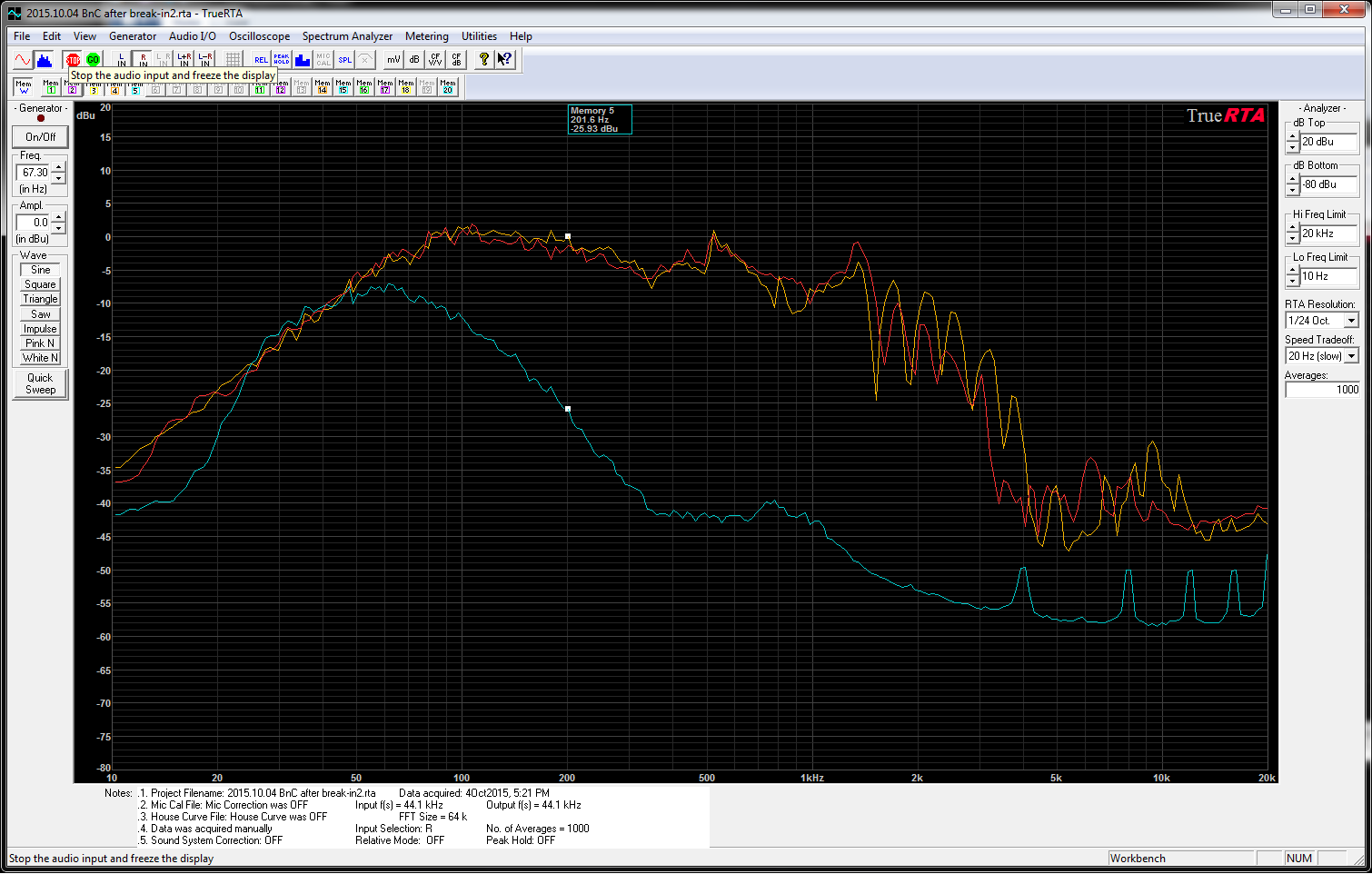Toggle the graph grid lines icon

pos(234,60)
